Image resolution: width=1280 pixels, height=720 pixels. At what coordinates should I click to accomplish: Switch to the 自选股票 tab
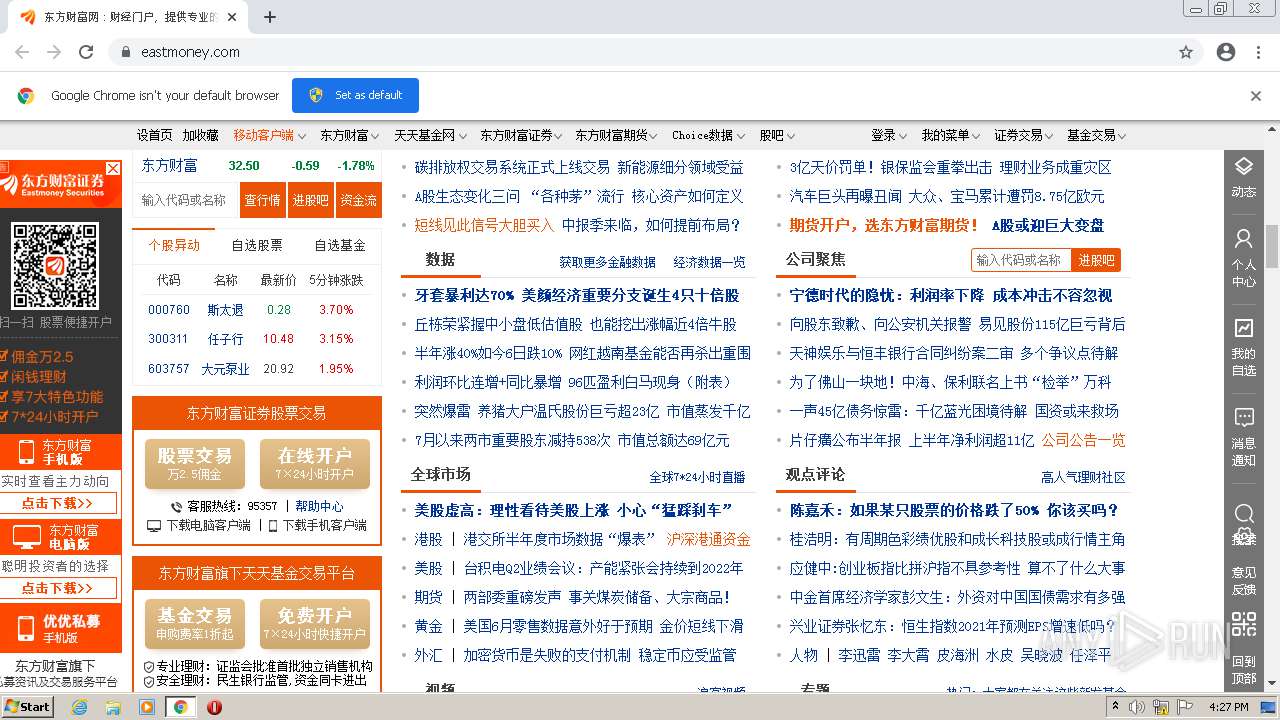(x=257, y=245)
